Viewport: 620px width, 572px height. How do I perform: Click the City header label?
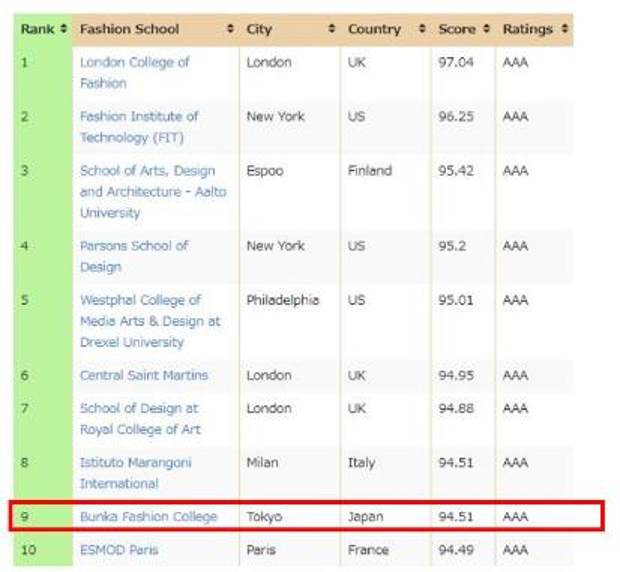pyautogui.click(x=259, y=29)
